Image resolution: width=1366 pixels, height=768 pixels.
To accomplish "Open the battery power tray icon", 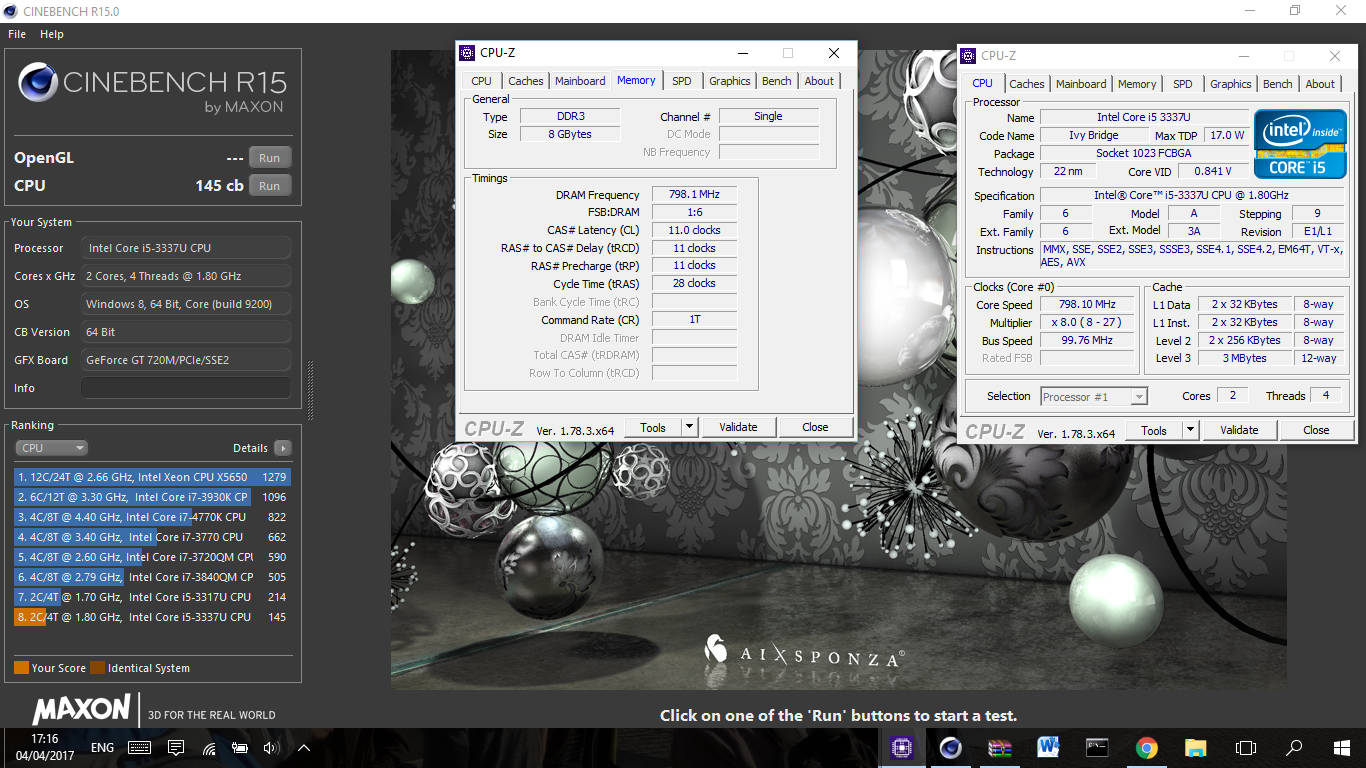I will point(240,747).
